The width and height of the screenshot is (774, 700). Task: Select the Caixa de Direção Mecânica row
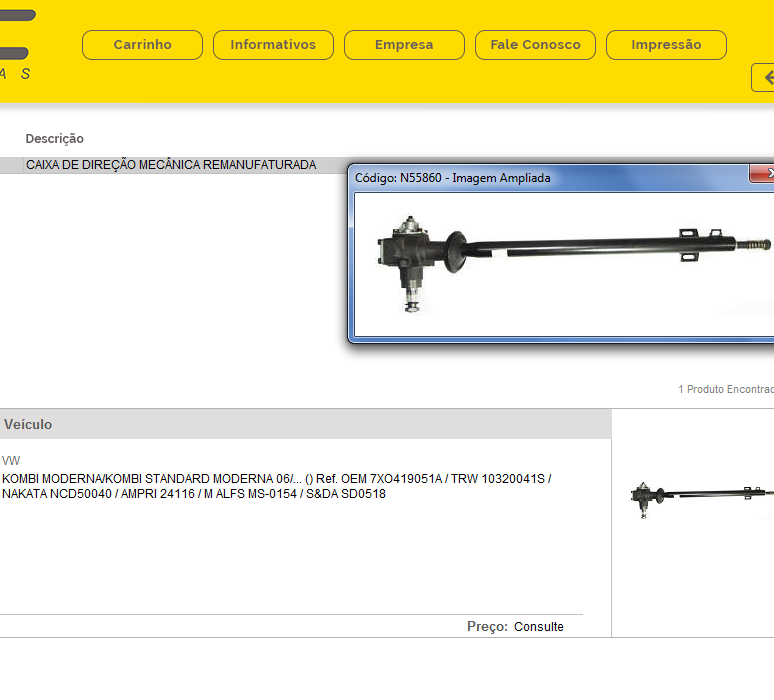point(171,165)
